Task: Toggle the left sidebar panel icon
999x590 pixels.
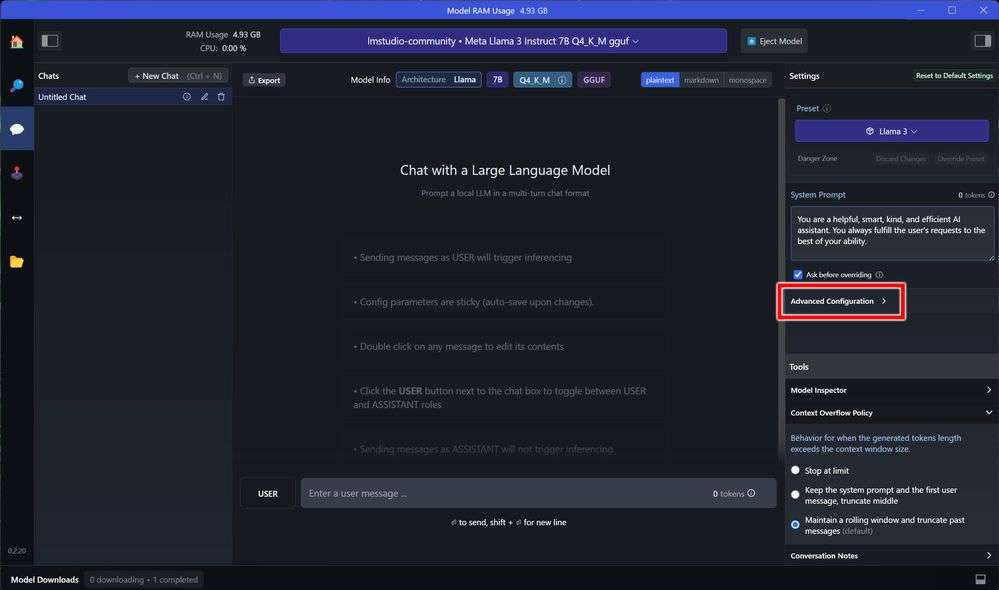Action: coord(50,41)
